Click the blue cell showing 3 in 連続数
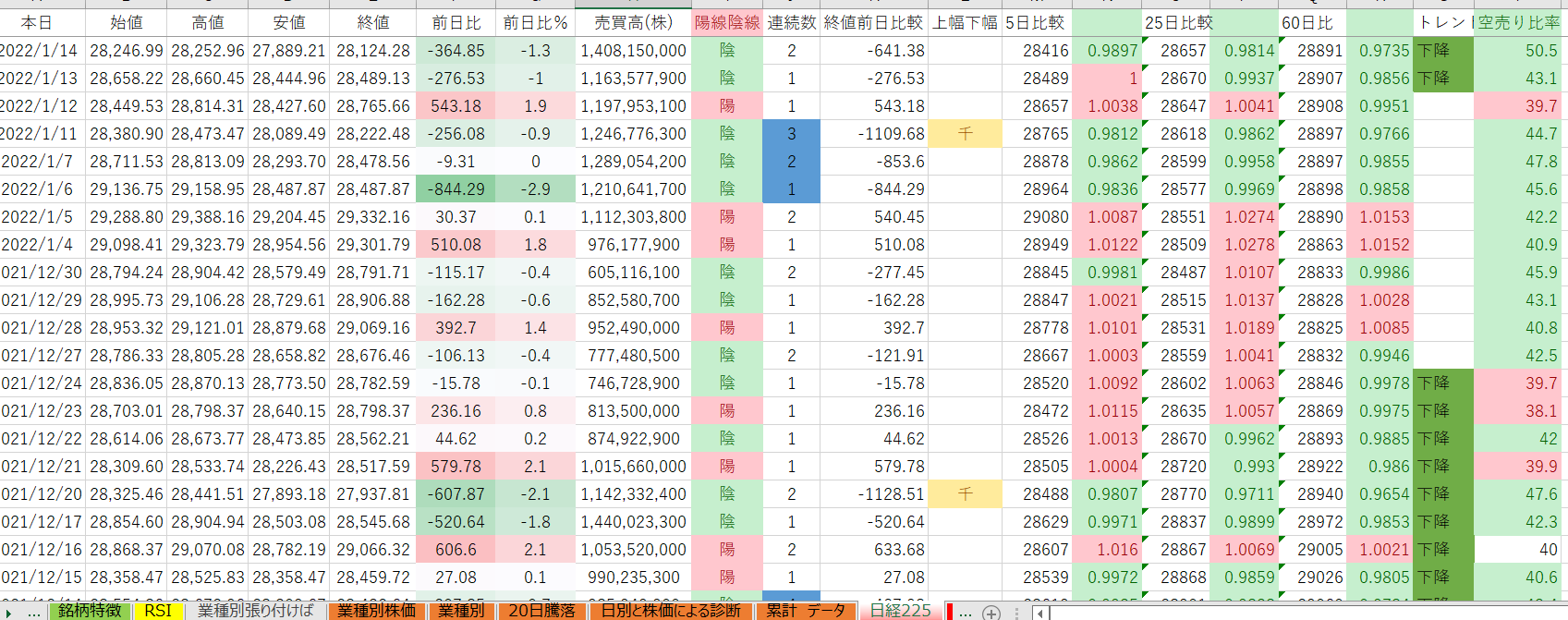The image size is (1568, 620). (x=791, y=134)
